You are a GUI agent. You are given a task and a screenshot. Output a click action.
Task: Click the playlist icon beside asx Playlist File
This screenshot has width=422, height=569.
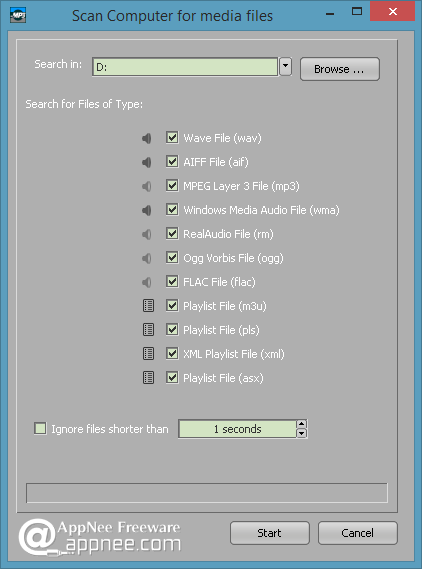coord(148,378)
